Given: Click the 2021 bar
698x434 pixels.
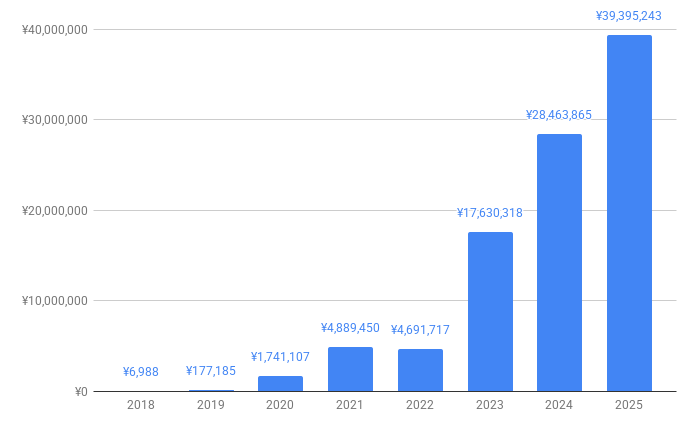Looking at the screenshot, I should pos(350,368).
